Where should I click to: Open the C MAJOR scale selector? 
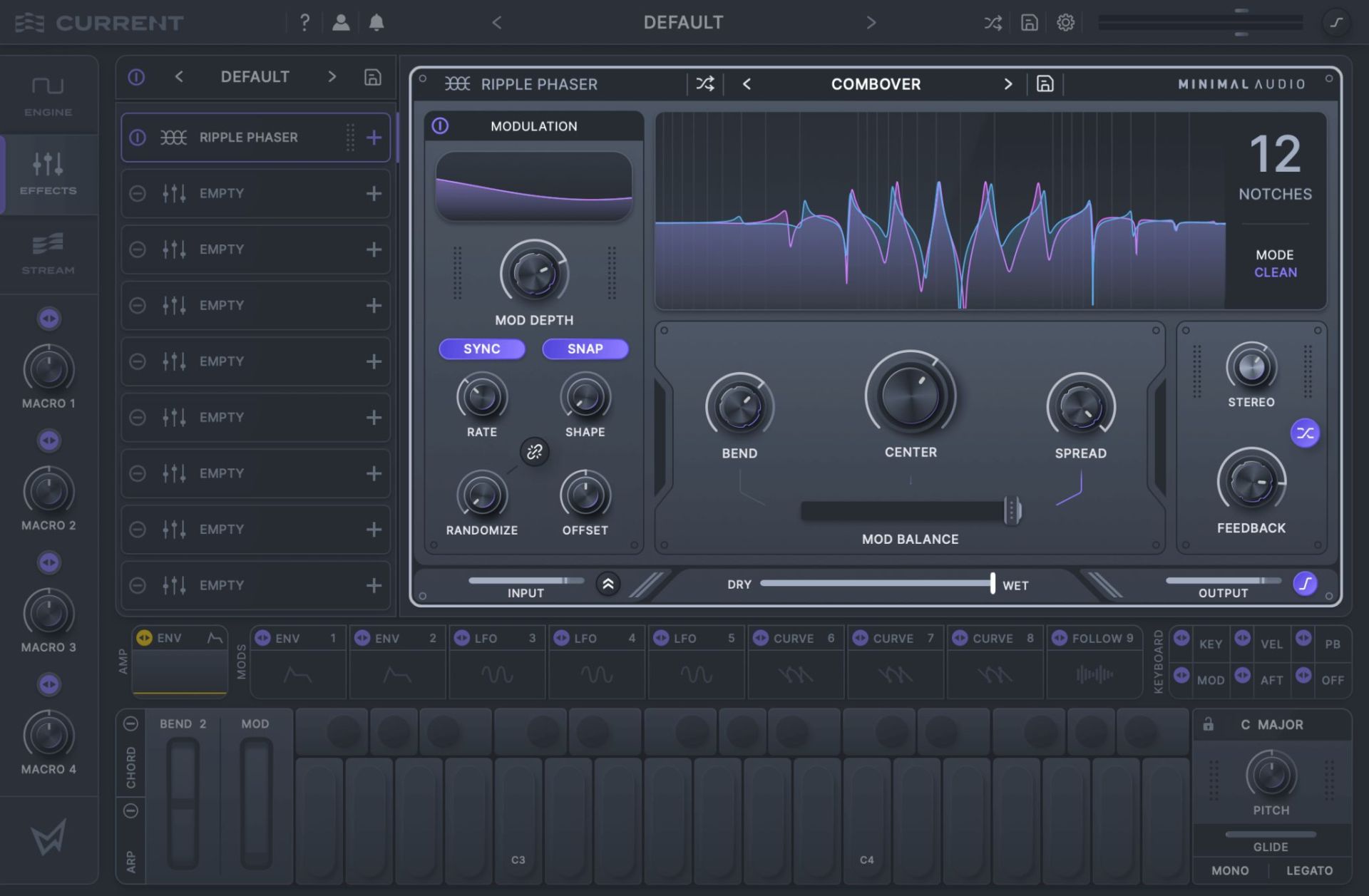tap(1272, 724)
